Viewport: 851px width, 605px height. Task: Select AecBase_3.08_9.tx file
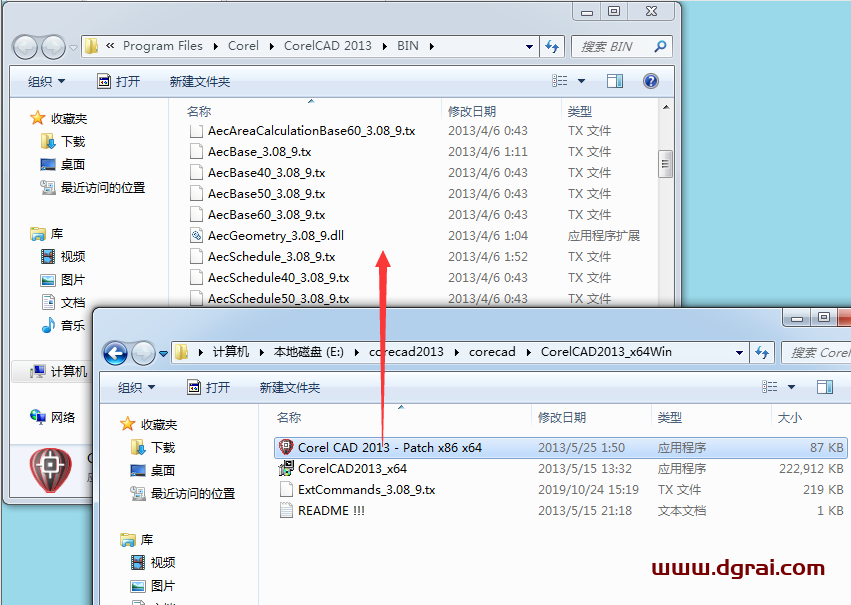pos(259,152)
